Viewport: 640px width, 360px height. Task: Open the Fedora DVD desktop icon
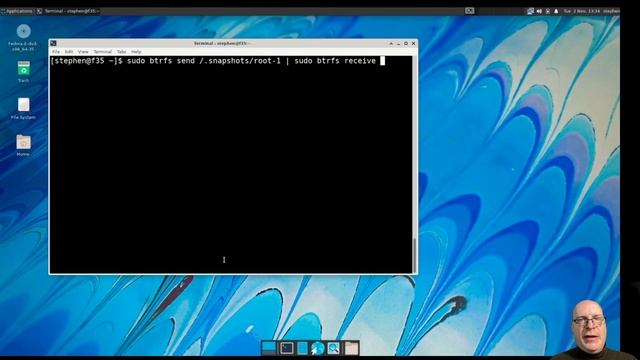[23, 38]
